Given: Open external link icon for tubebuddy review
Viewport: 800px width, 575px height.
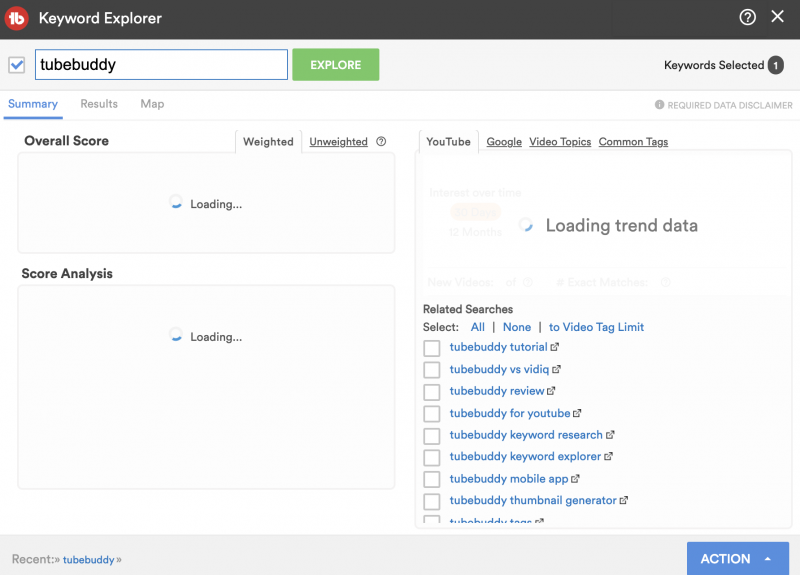Looking at the screenshot, I should 551,391.
